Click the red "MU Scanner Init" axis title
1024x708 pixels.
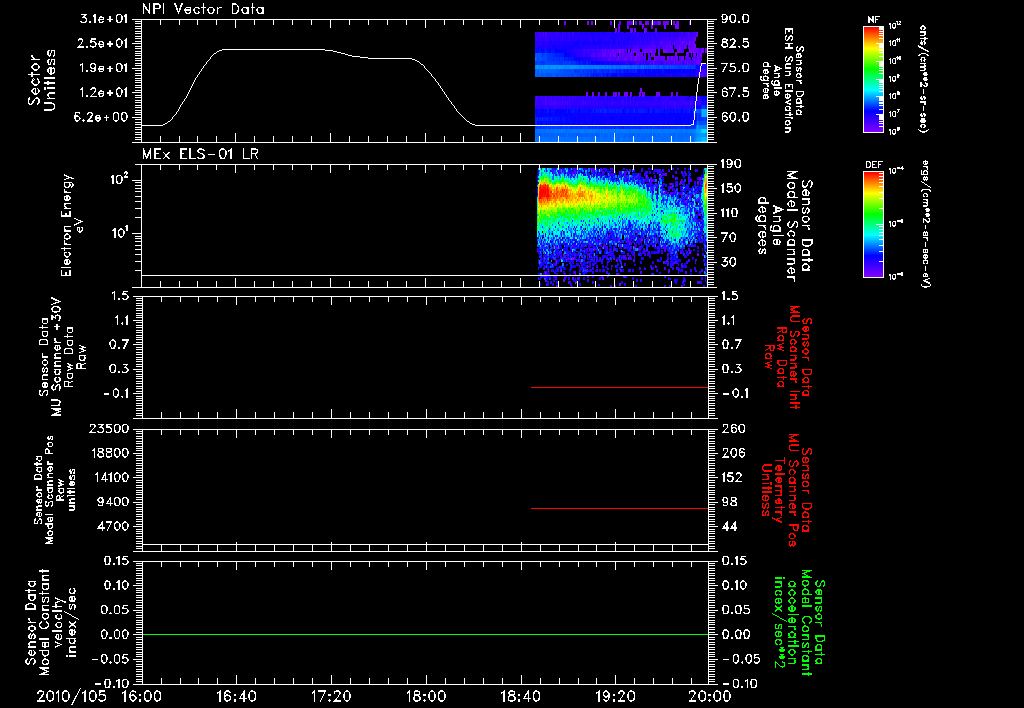point(788,357)
